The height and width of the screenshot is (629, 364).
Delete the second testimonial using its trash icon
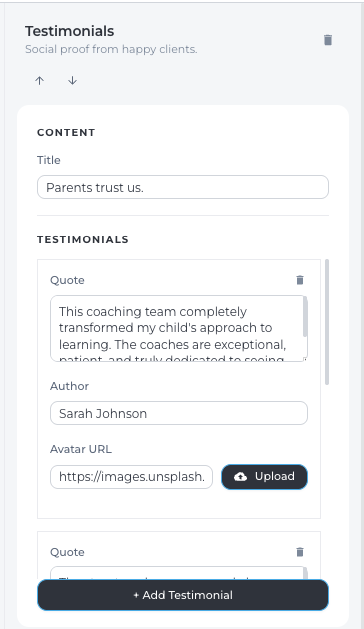point(300,552)
